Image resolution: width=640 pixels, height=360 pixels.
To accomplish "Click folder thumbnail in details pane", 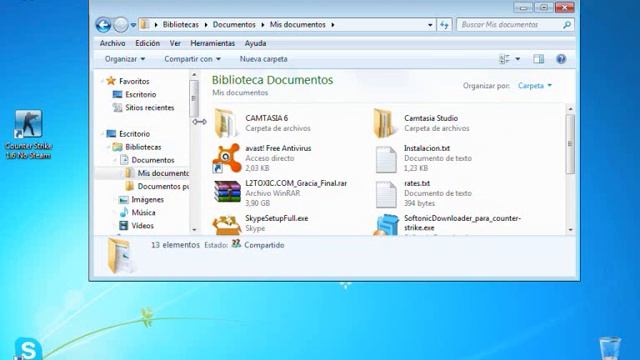I will point(120,256).
